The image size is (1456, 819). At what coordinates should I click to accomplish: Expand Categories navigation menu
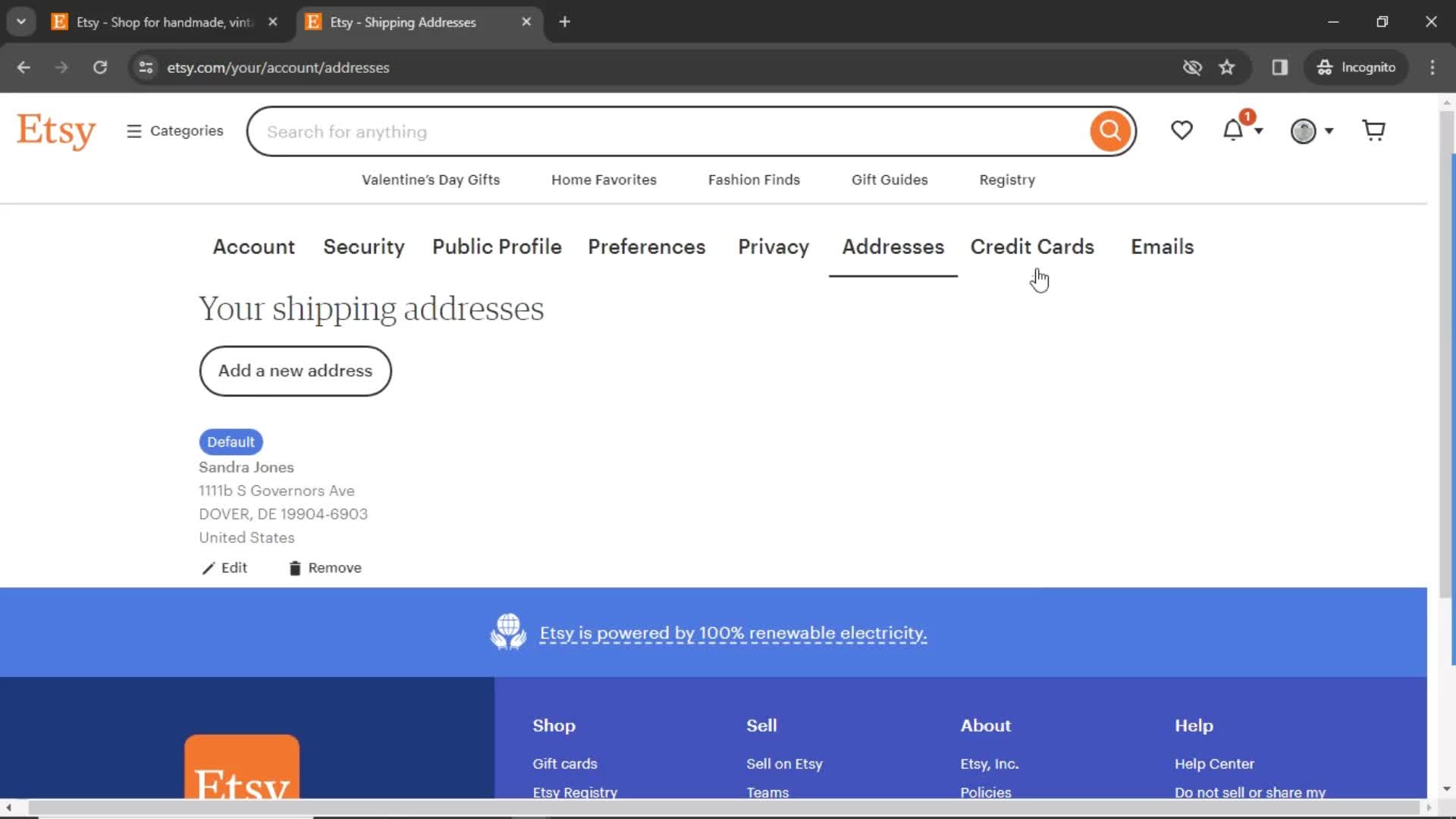(174, 130)
